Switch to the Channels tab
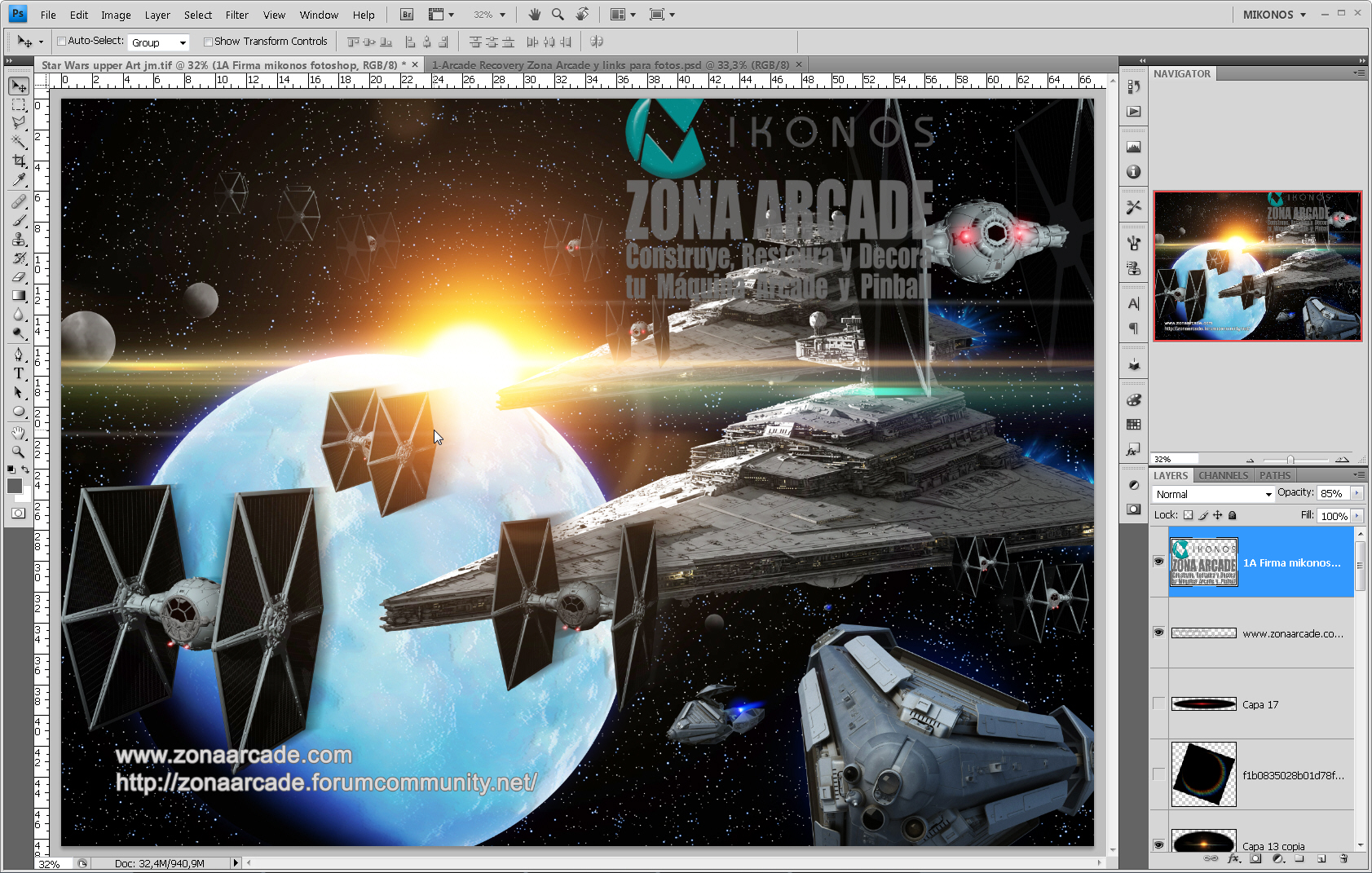Screen dimensions: 1372x873 pos(1224,475)
